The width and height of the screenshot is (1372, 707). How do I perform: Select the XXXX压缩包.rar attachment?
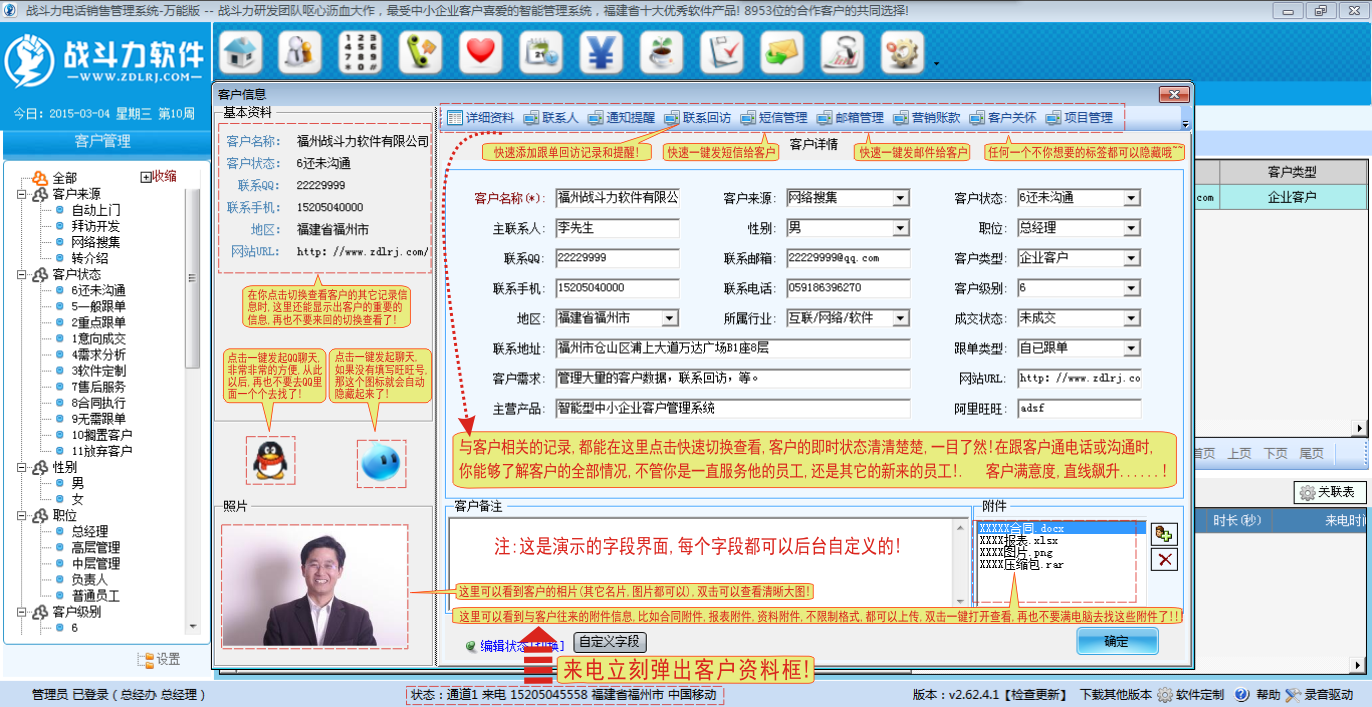tap(1021, 564)
